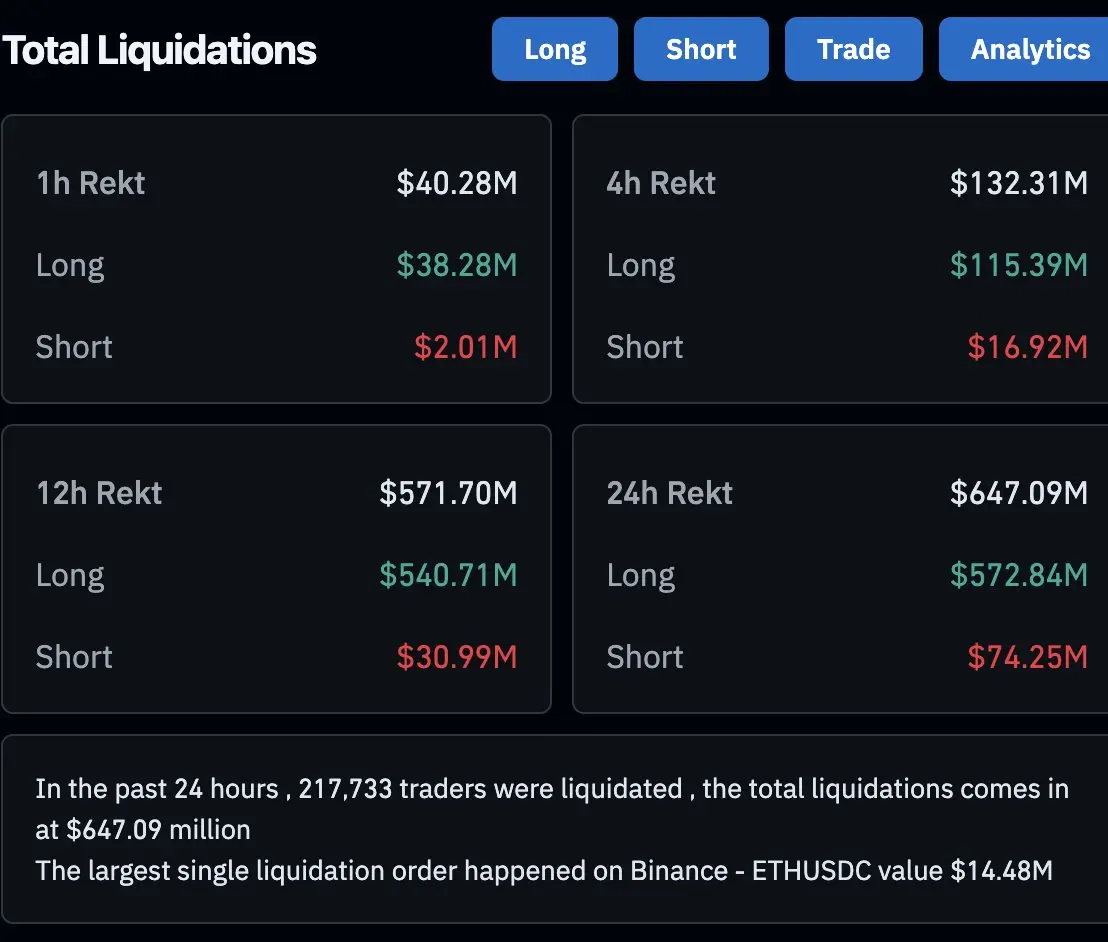The width and height of the screenshot is (1108, 942).
Task: Select the $647.09M 24h total
Action: tap(1018, 493)
